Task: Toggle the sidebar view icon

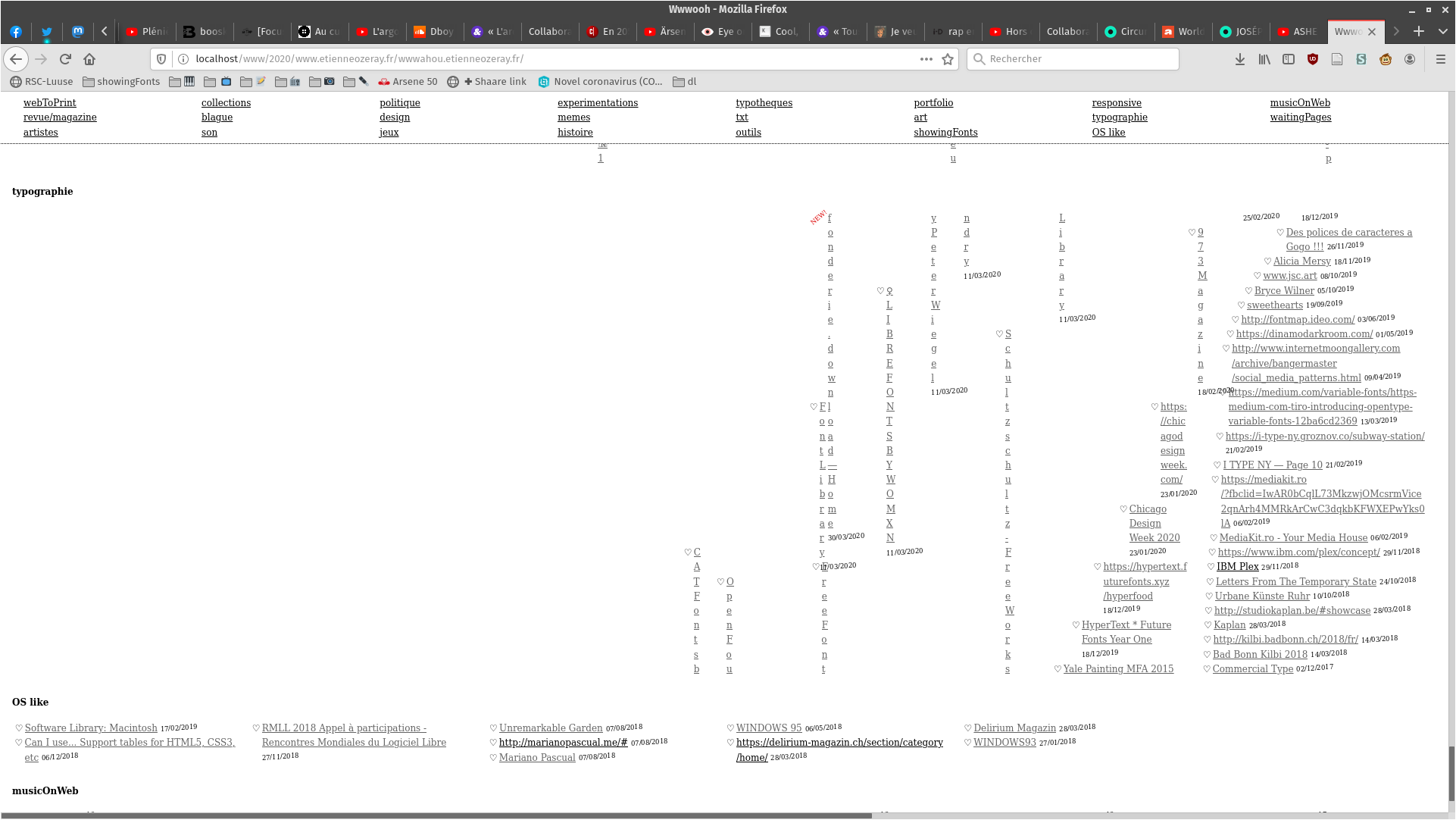Action: click(1289, 59)
